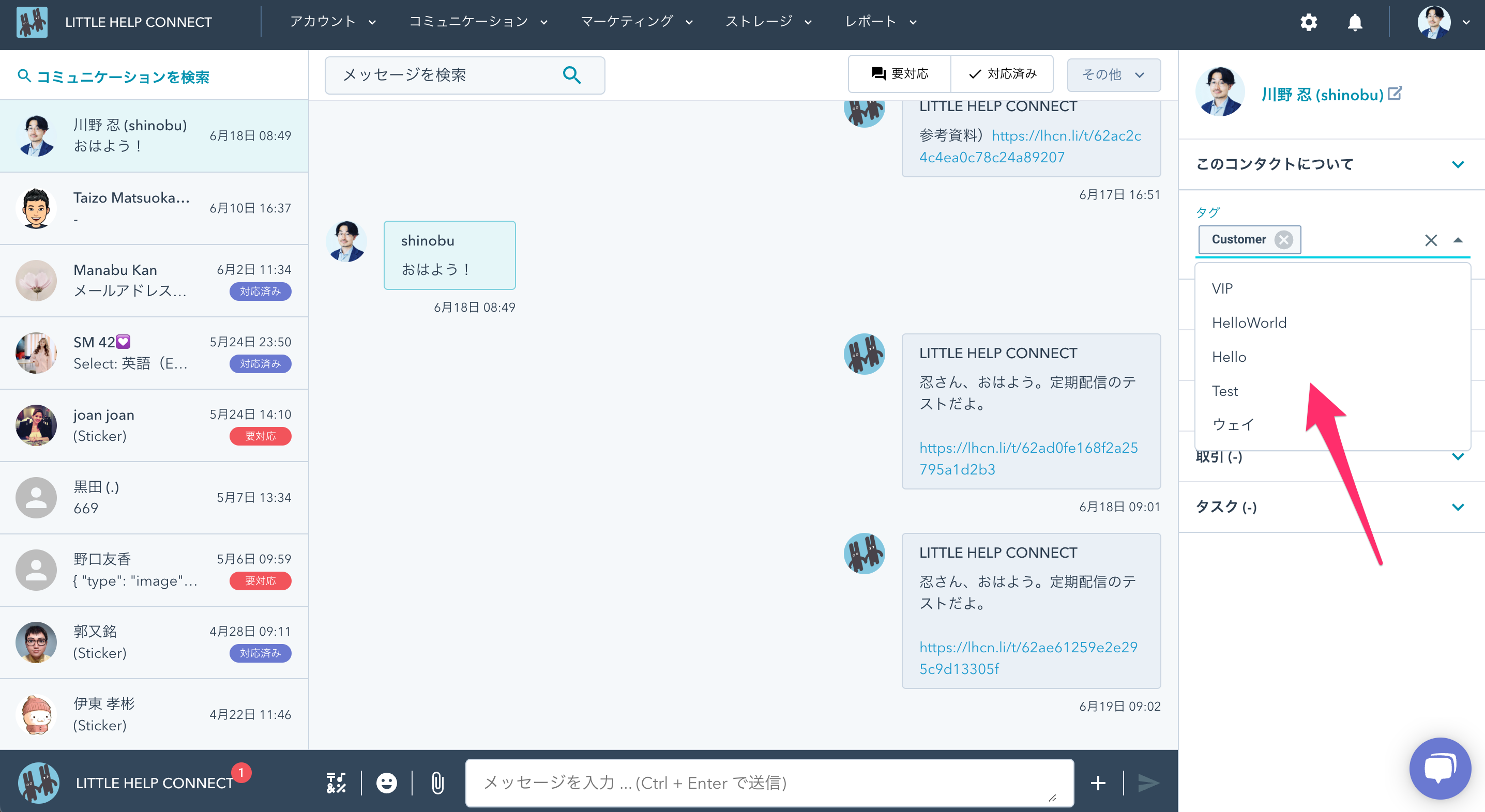Click the communication search magnifier icon
Viewport: 1485px width, 812px height.
(24, 75)
